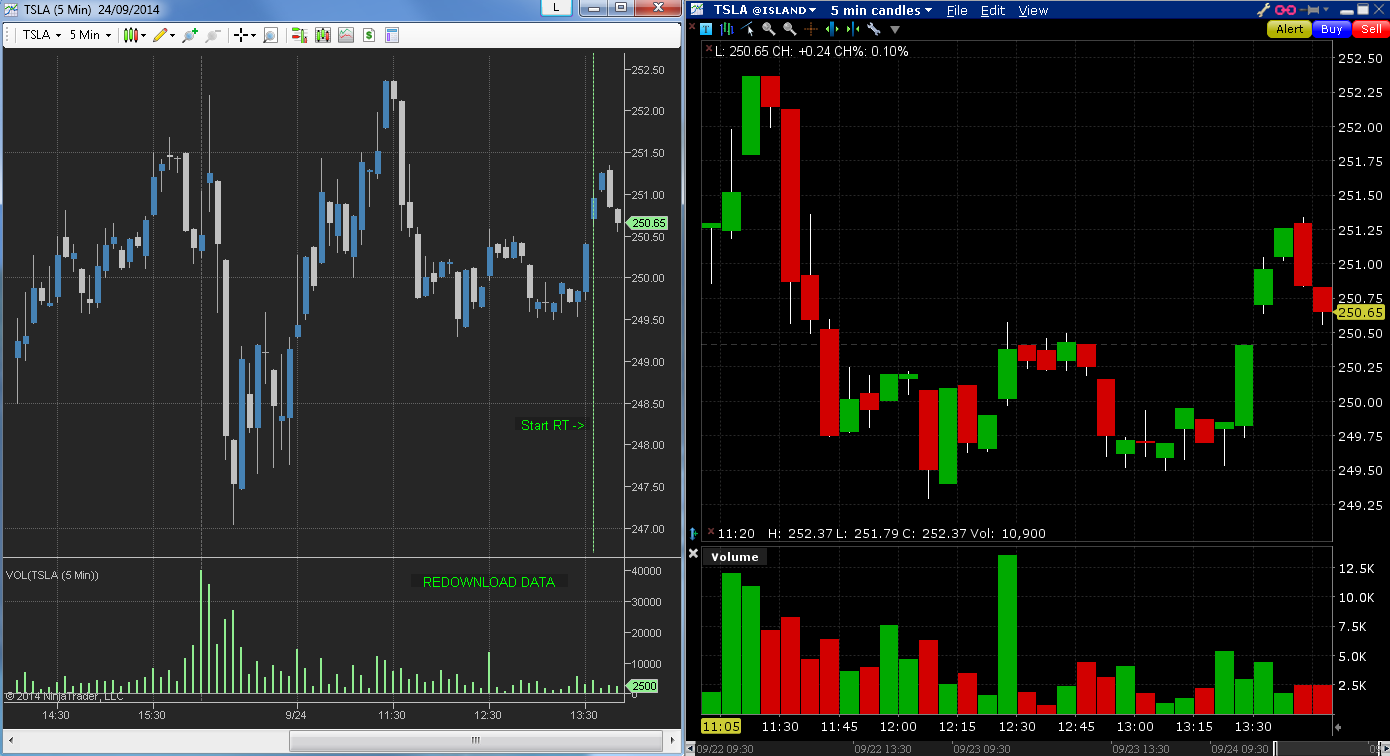Expand the crosshair cursor mode dropdown arrow

pyautogui.click(x=253, y=35)
